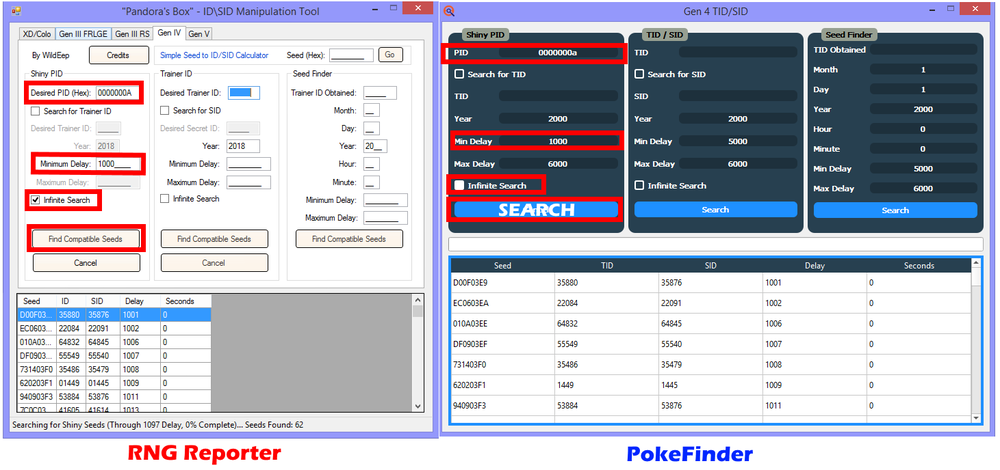1000x470 pixels.
Task: Check Search for TID in PokeFinder
Action: click(459, 74)
